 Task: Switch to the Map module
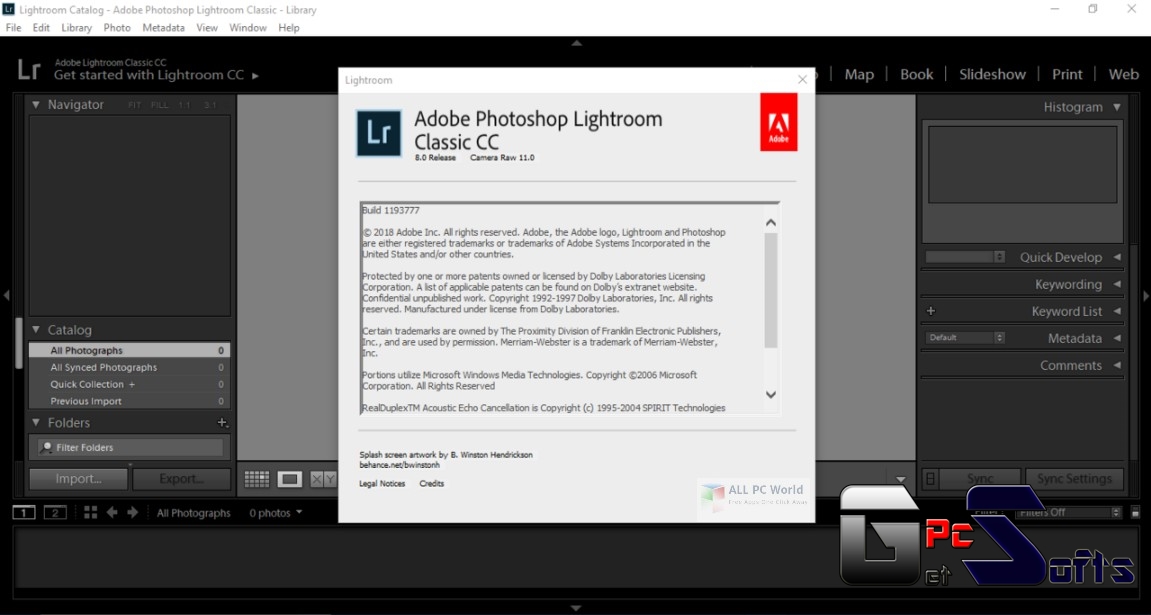(x=859, y=74)
